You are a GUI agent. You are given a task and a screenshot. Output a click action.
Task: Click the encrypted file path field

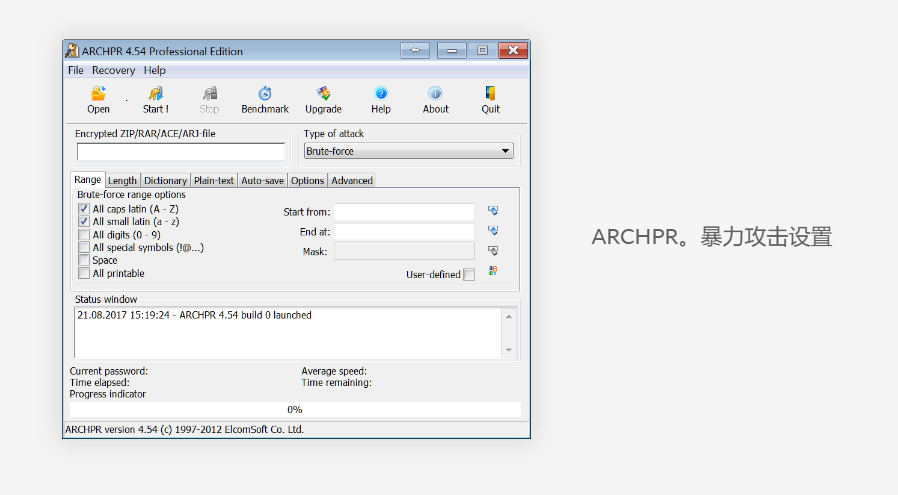(181, 152)
